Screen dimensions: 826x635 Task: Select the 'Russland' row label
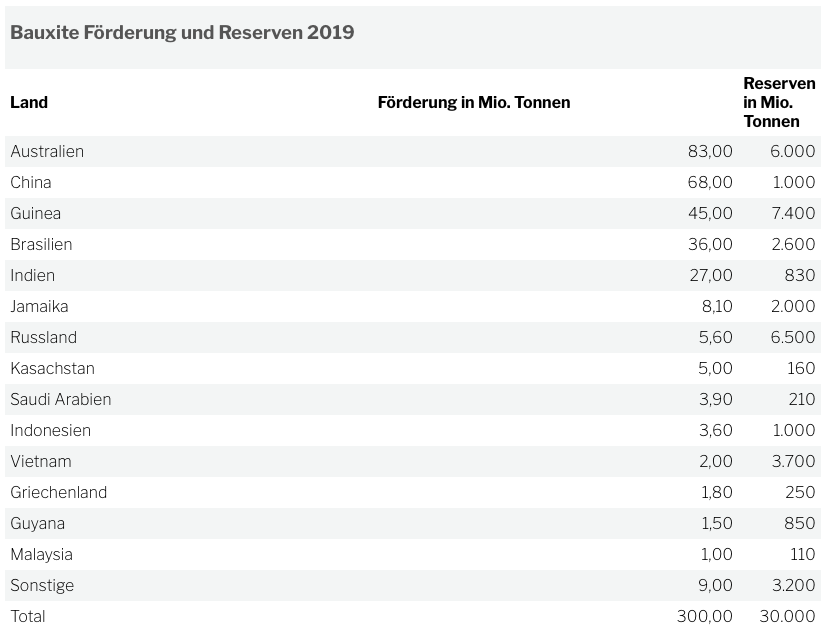click(43, 338)
